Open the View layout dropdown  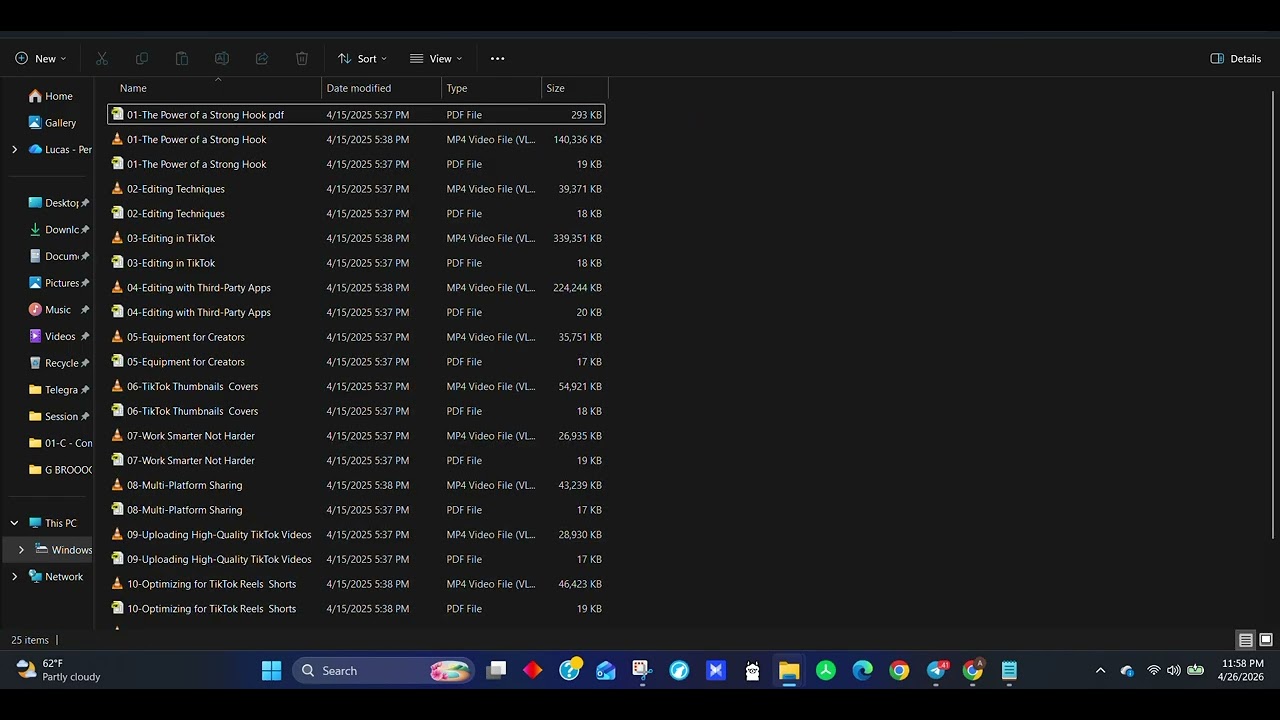[x=436, y=59]
